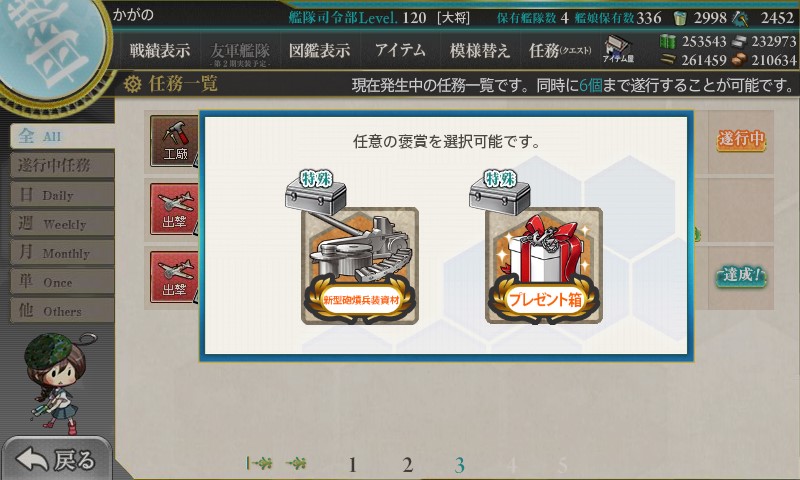Show Monthly quests filter
800x480 pixels.
62,253
